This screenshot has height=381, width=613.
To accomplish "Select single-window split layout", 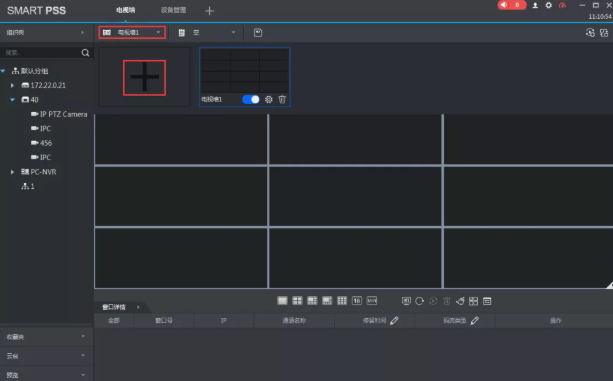I will (282, 301).
